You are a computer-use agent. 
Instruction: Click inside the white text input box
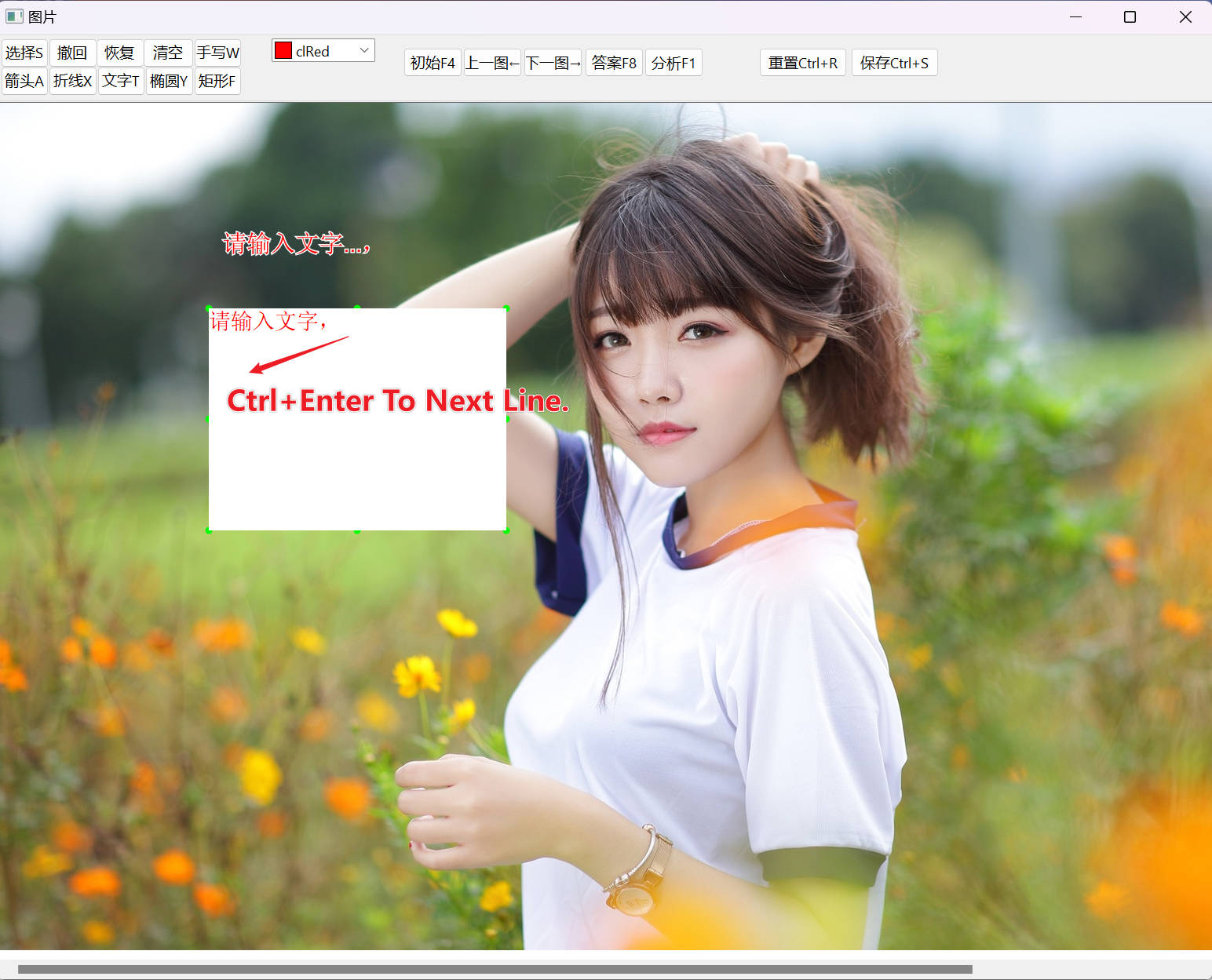[357, 420]
